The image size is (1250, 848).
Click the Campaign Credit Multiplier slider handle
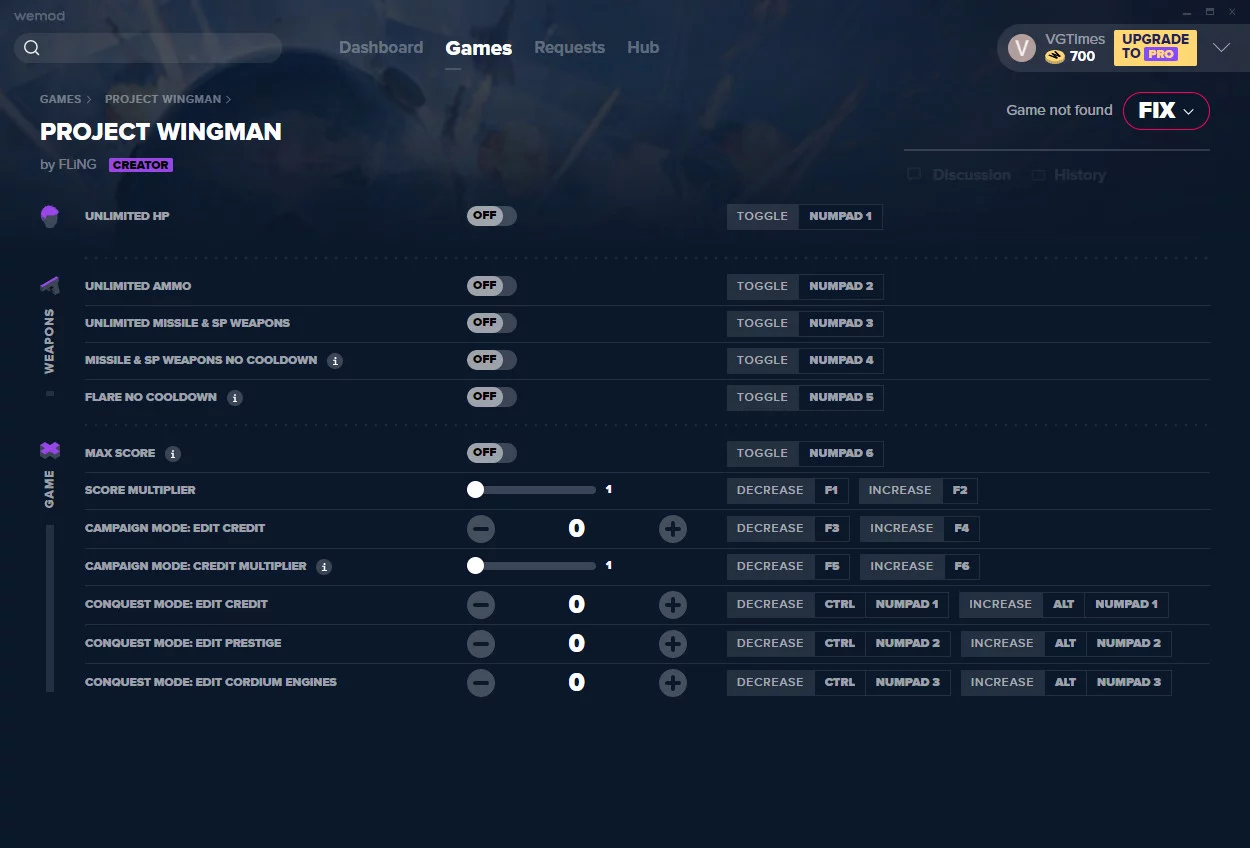point(475,566)
